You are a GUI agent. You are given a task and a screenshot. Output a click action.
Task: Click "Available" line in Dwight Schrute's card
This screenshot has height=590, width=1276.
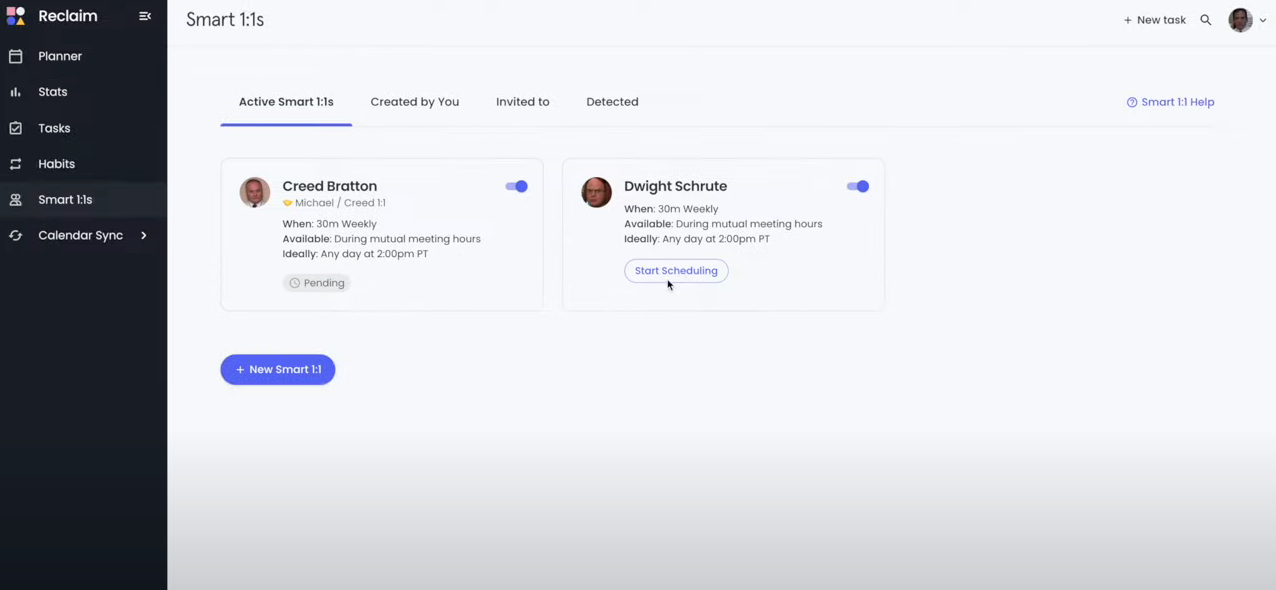[723, 224]
